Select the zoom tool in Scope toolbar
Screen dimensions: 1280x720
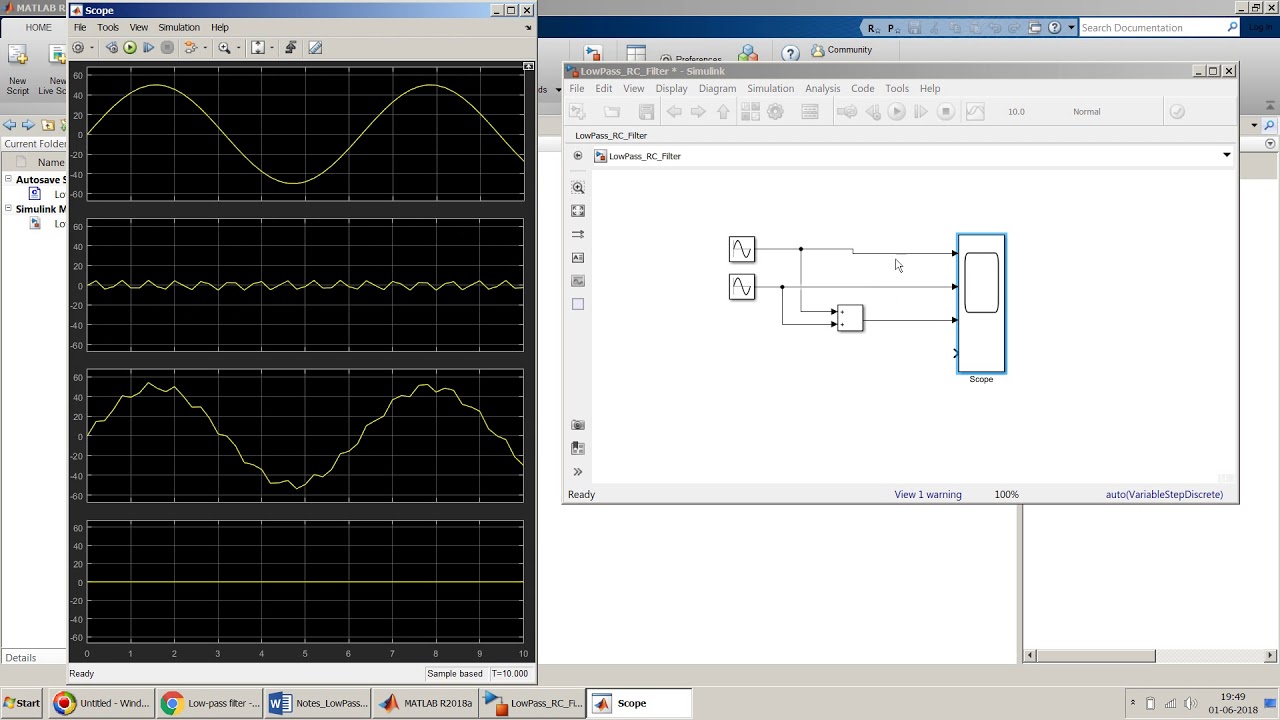tap(224, 47)
